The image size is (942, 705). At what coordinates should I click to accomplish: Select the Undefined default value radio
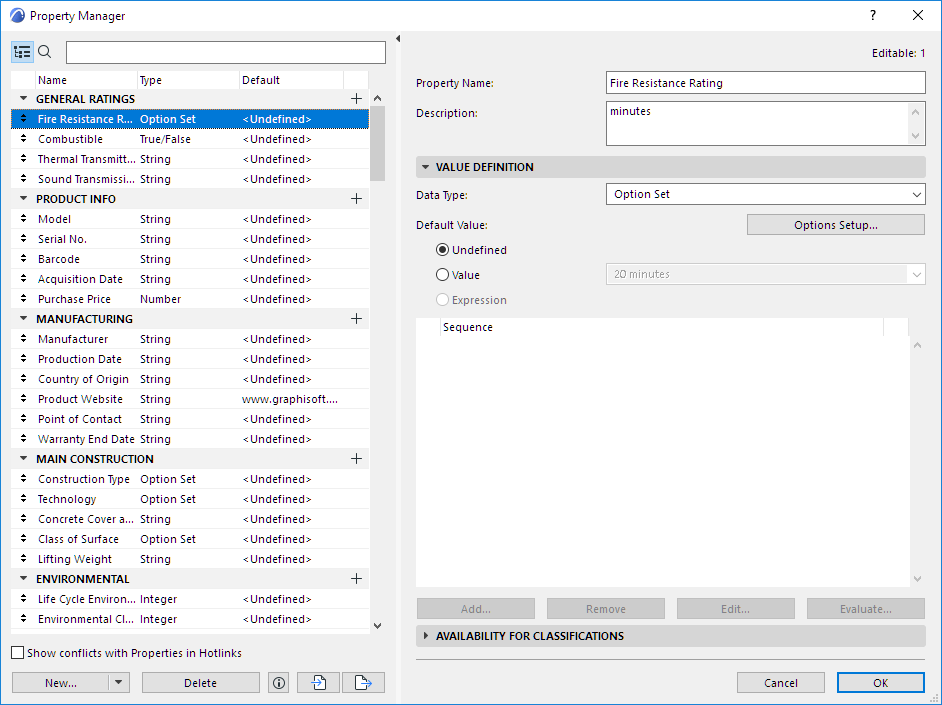tap(443, 250)
